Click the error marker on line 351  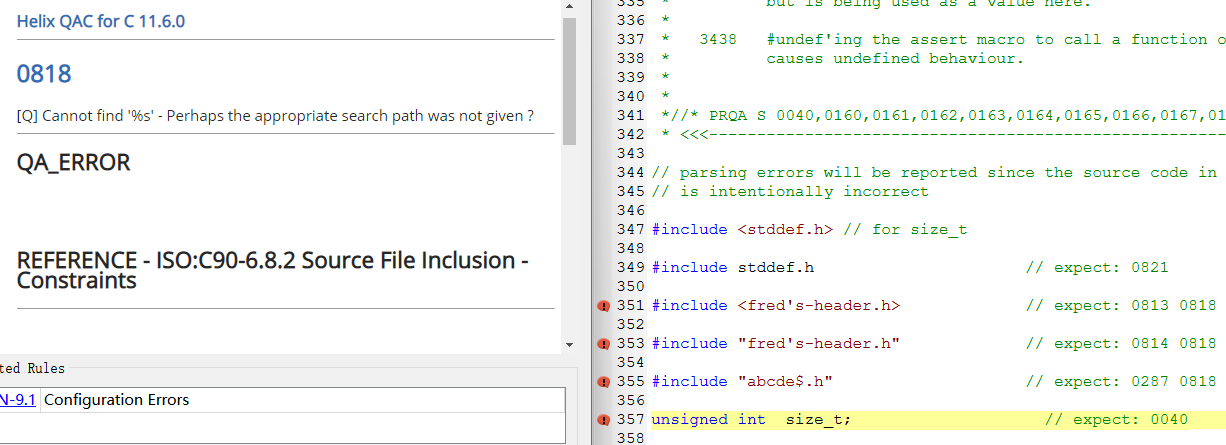click(x=603, y=306)
